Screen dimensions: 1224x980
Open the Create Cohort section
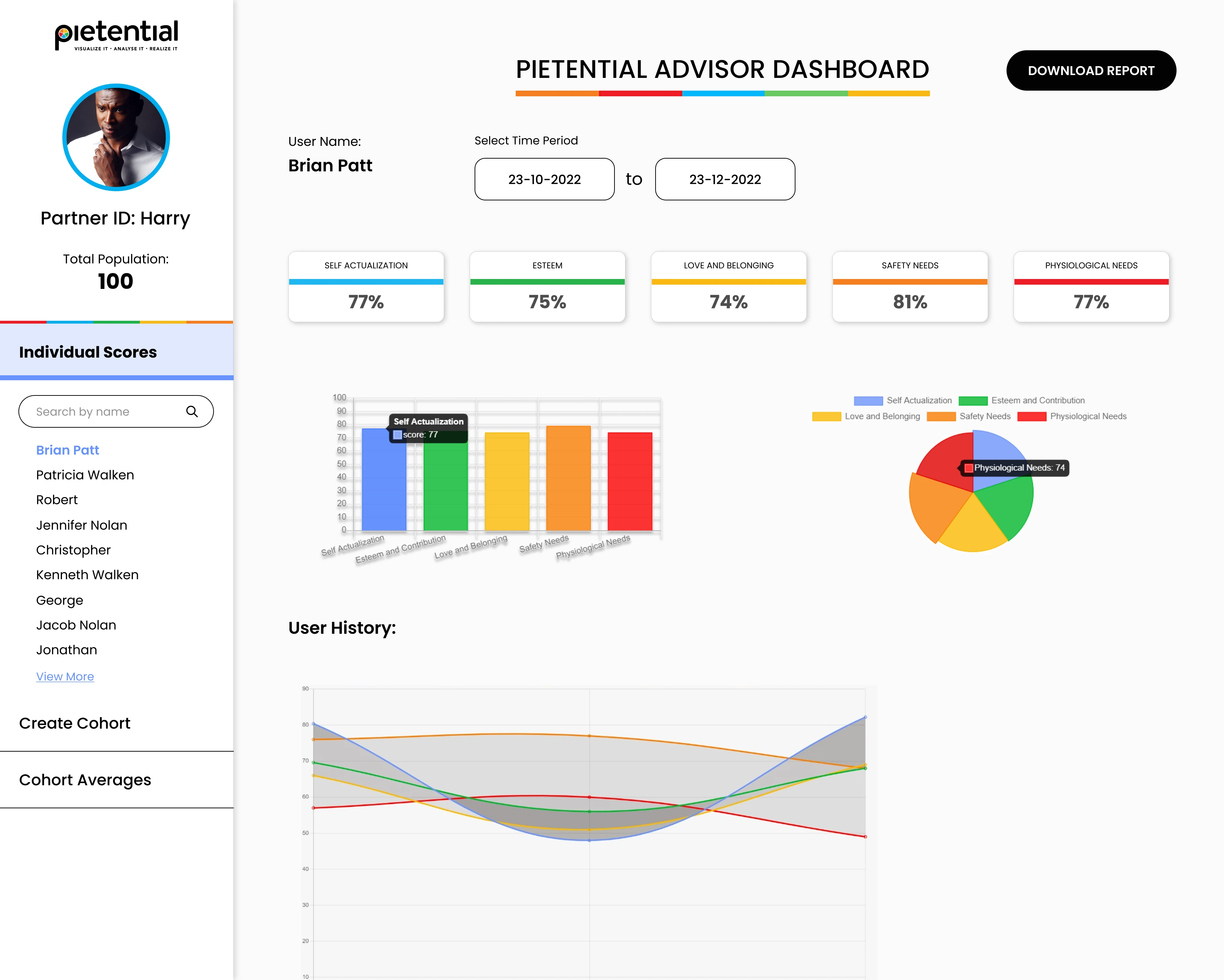coord(74,723)
